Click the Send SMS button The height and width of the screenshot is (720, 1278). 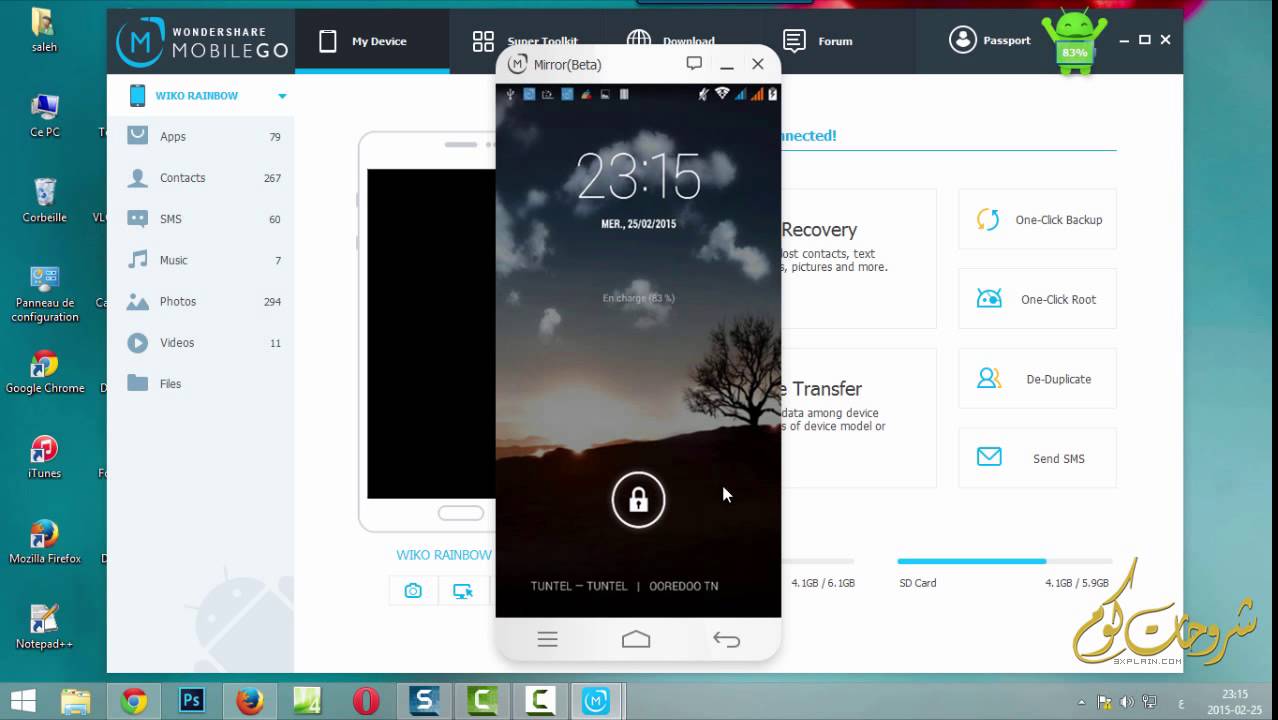pos(1037,458)
